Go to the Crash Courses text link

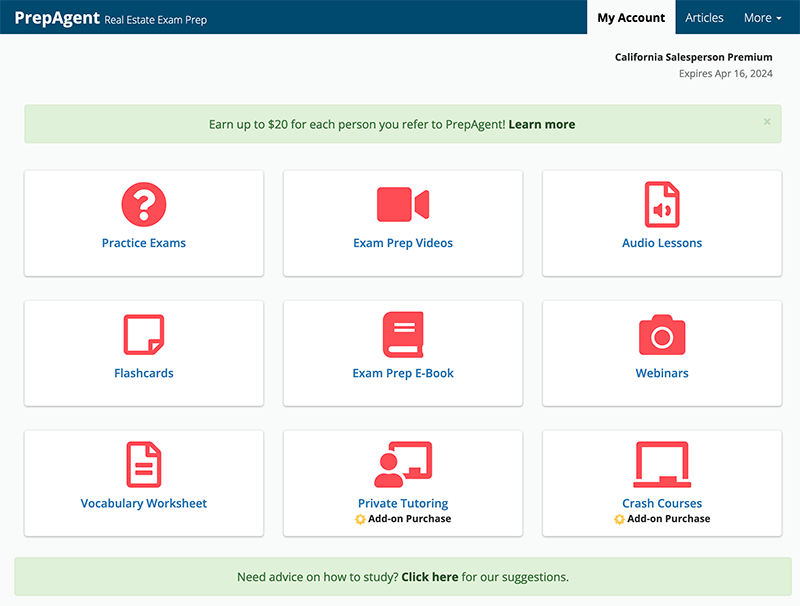click(662, 503)
